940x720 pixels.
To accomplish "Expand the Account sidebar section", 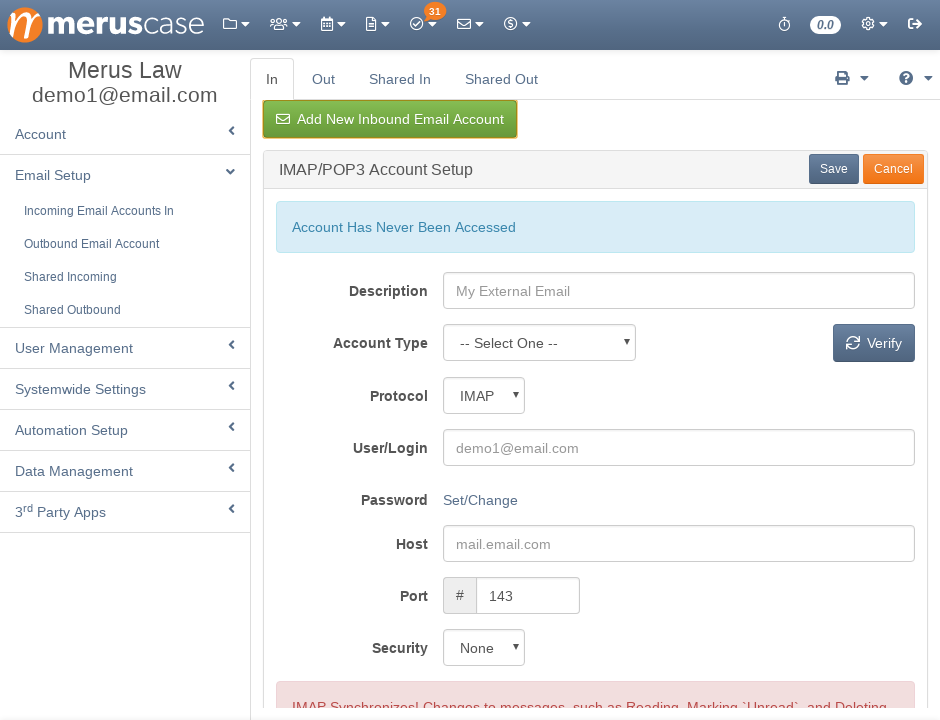I will click(125, 134).
